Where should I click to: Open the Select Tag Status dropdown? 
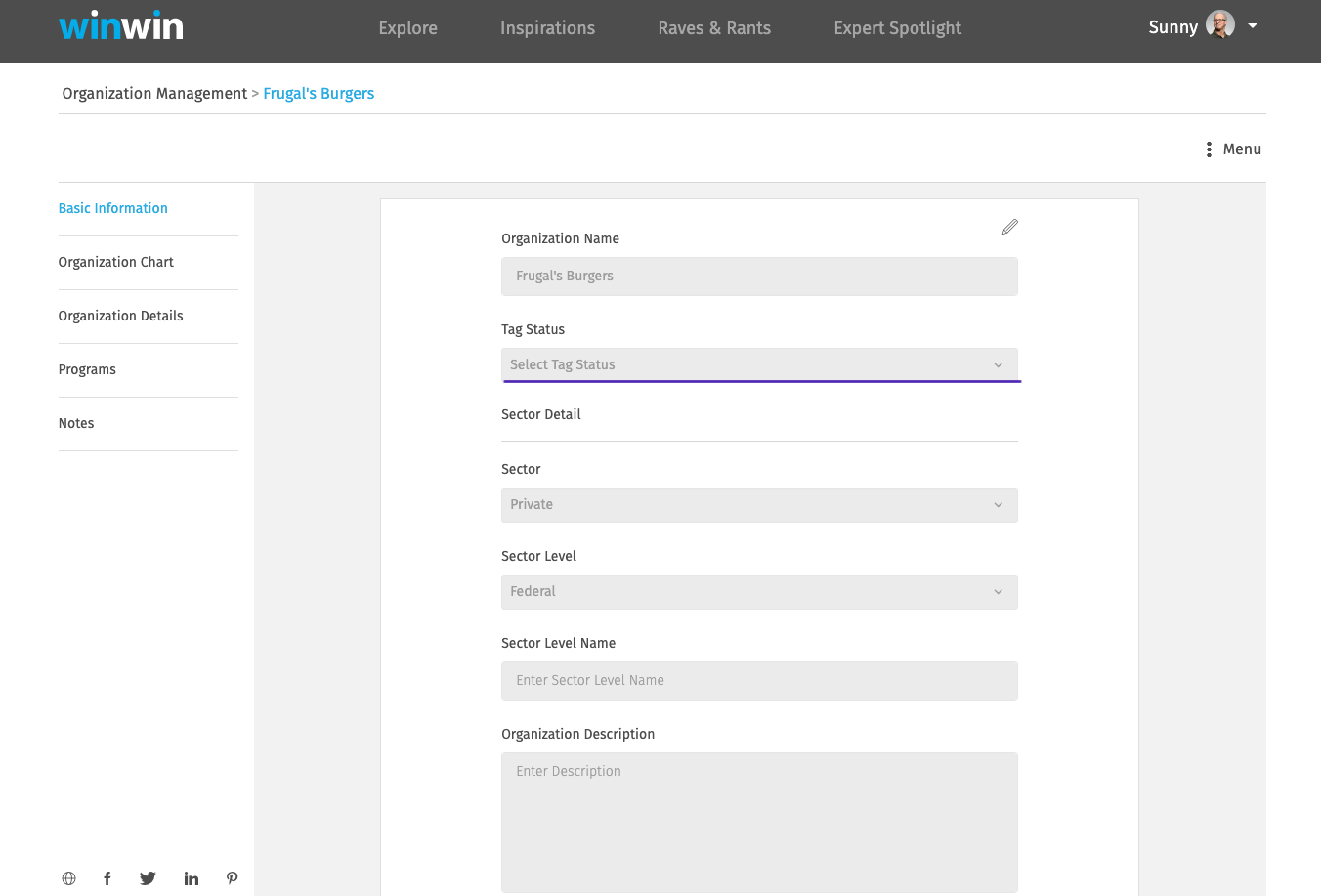[760, 363]
